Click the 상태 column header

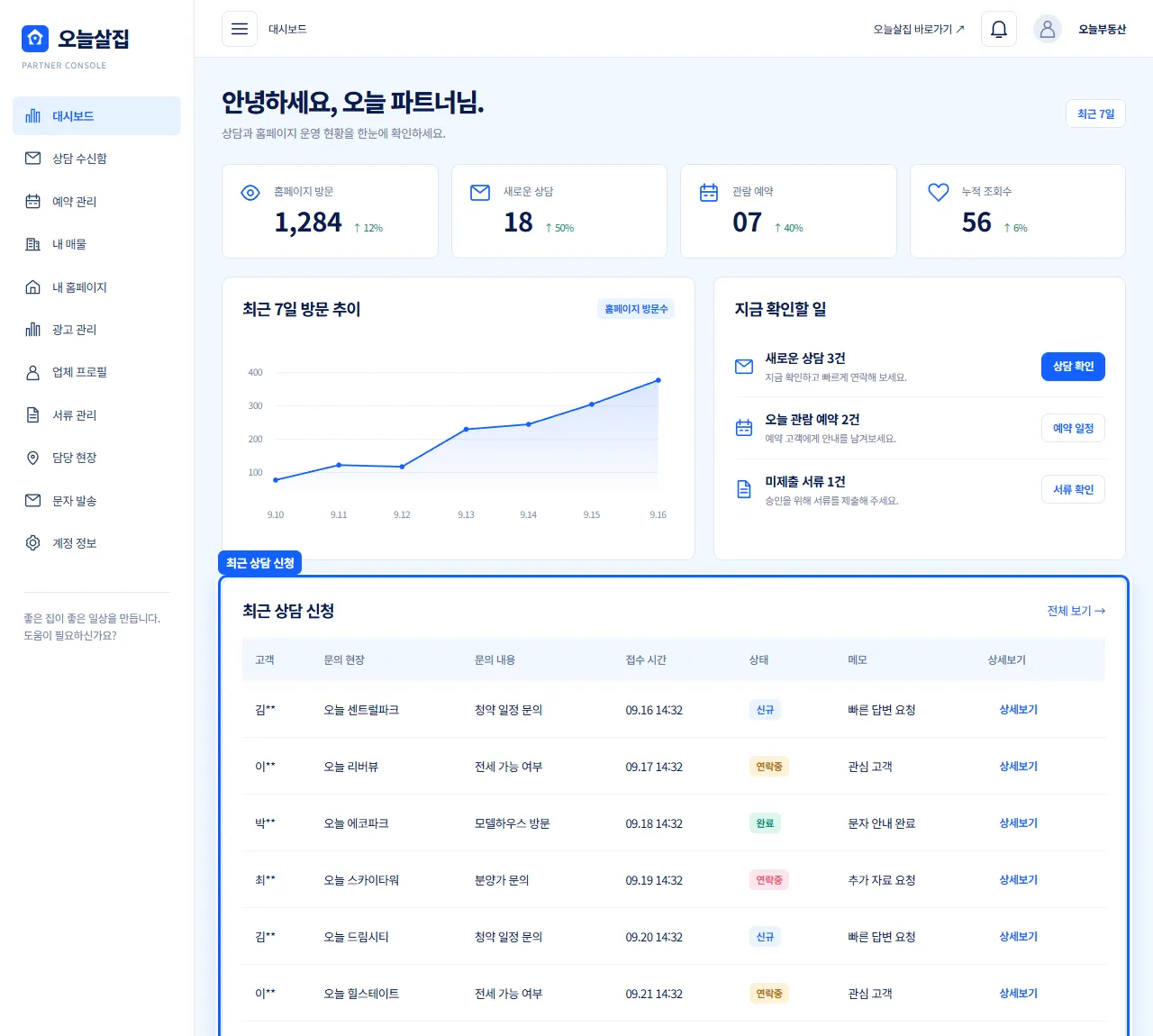click(759, 660)
